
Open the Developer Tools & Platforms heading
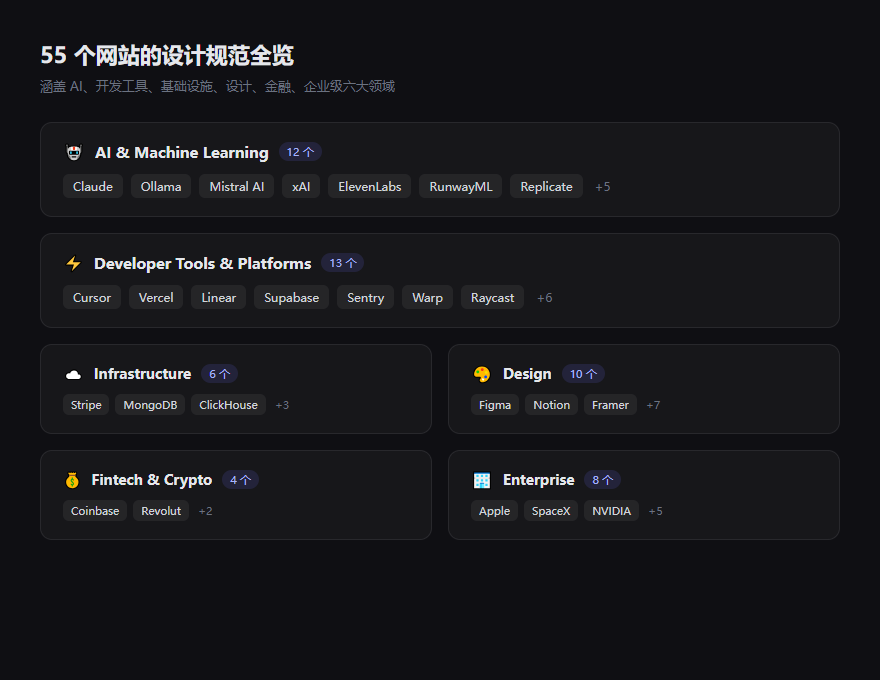(202, 264)
